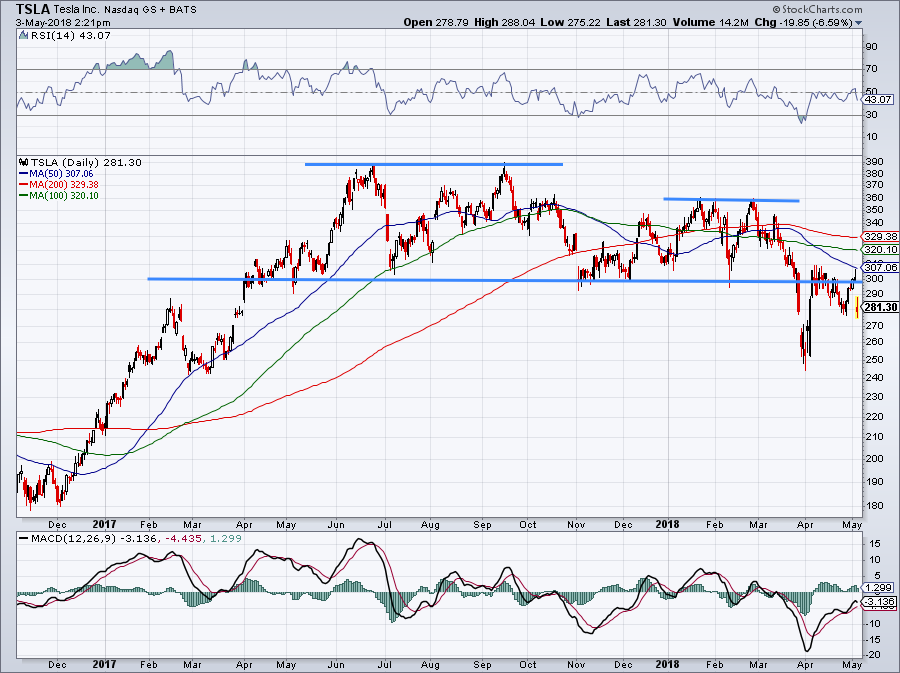Click the Volume 14.2M value
The image size is (900, 673).
click(710, 22)
